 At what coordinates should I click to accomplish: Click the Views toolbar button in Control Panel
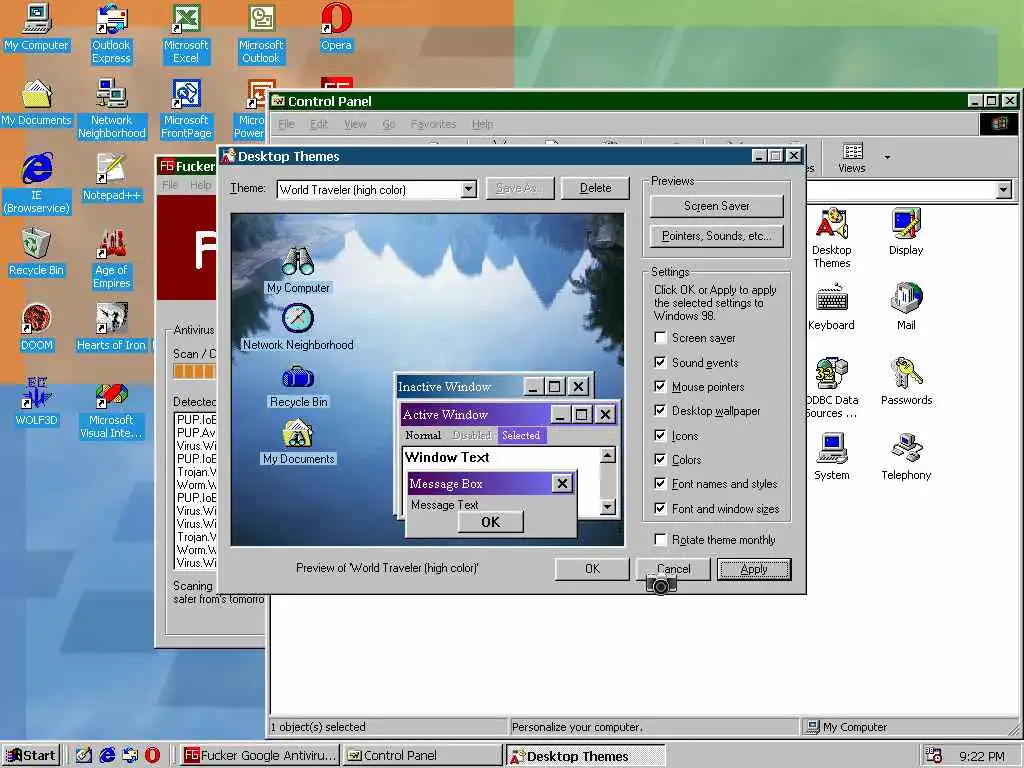coord(852,157)
